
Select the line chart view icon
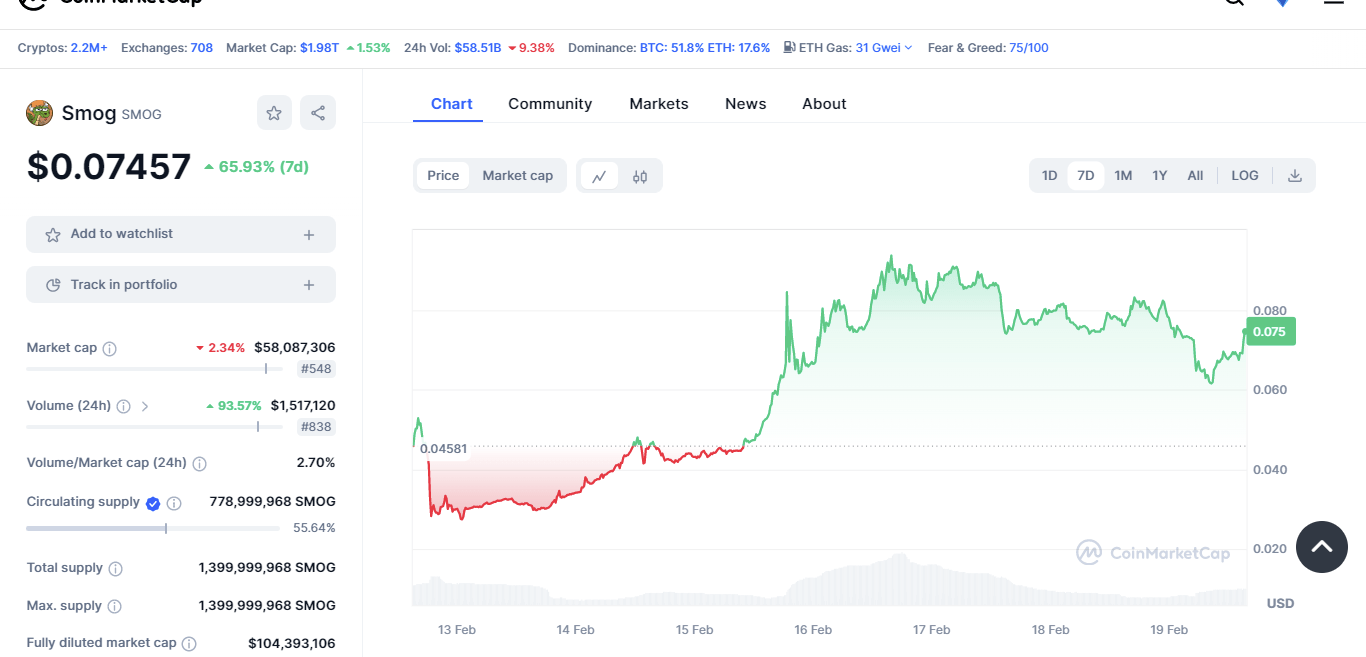(x=599, y=176)
